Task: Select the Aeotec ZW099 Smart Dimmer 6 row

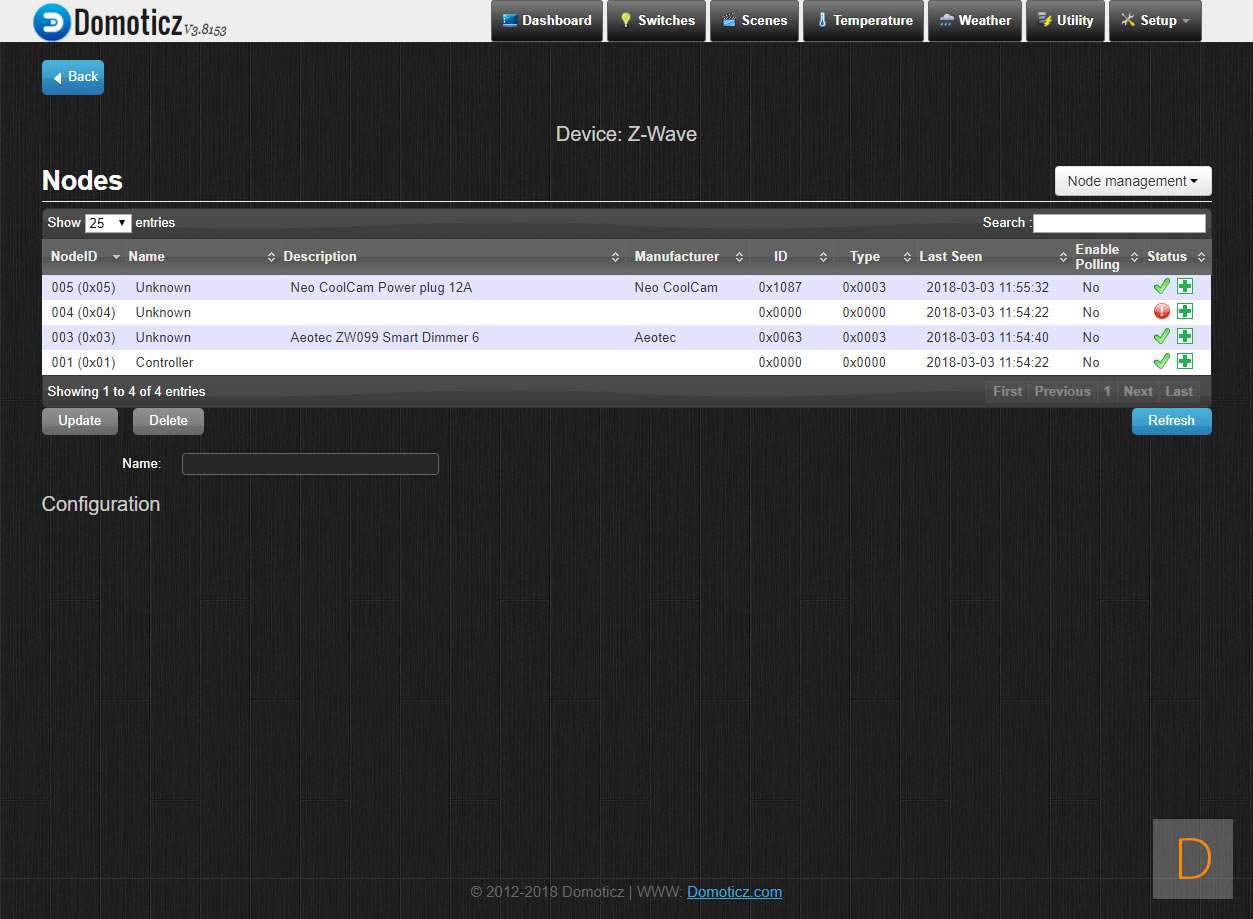Action: coord(384,337)
